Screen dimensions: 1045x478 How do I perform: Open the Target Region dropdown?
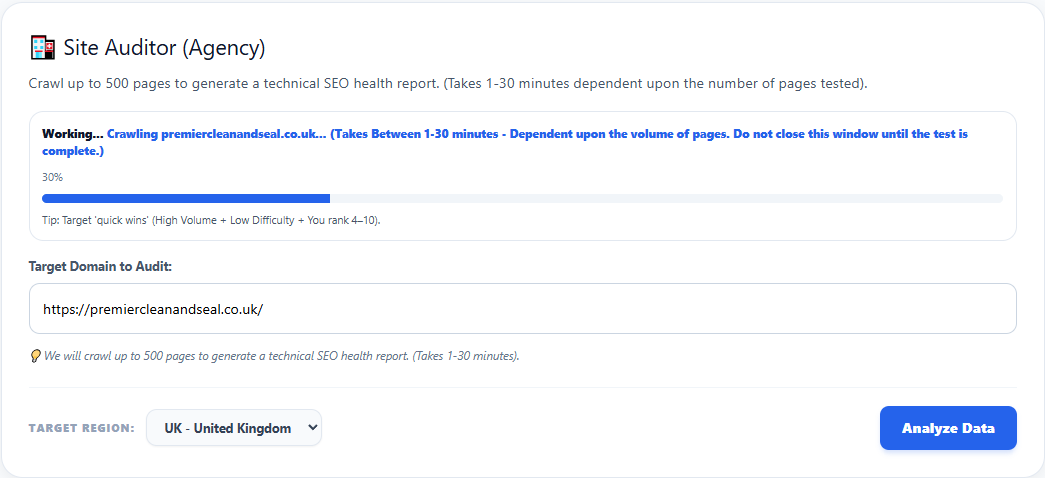pyautogui.click(x=234, y=428)
